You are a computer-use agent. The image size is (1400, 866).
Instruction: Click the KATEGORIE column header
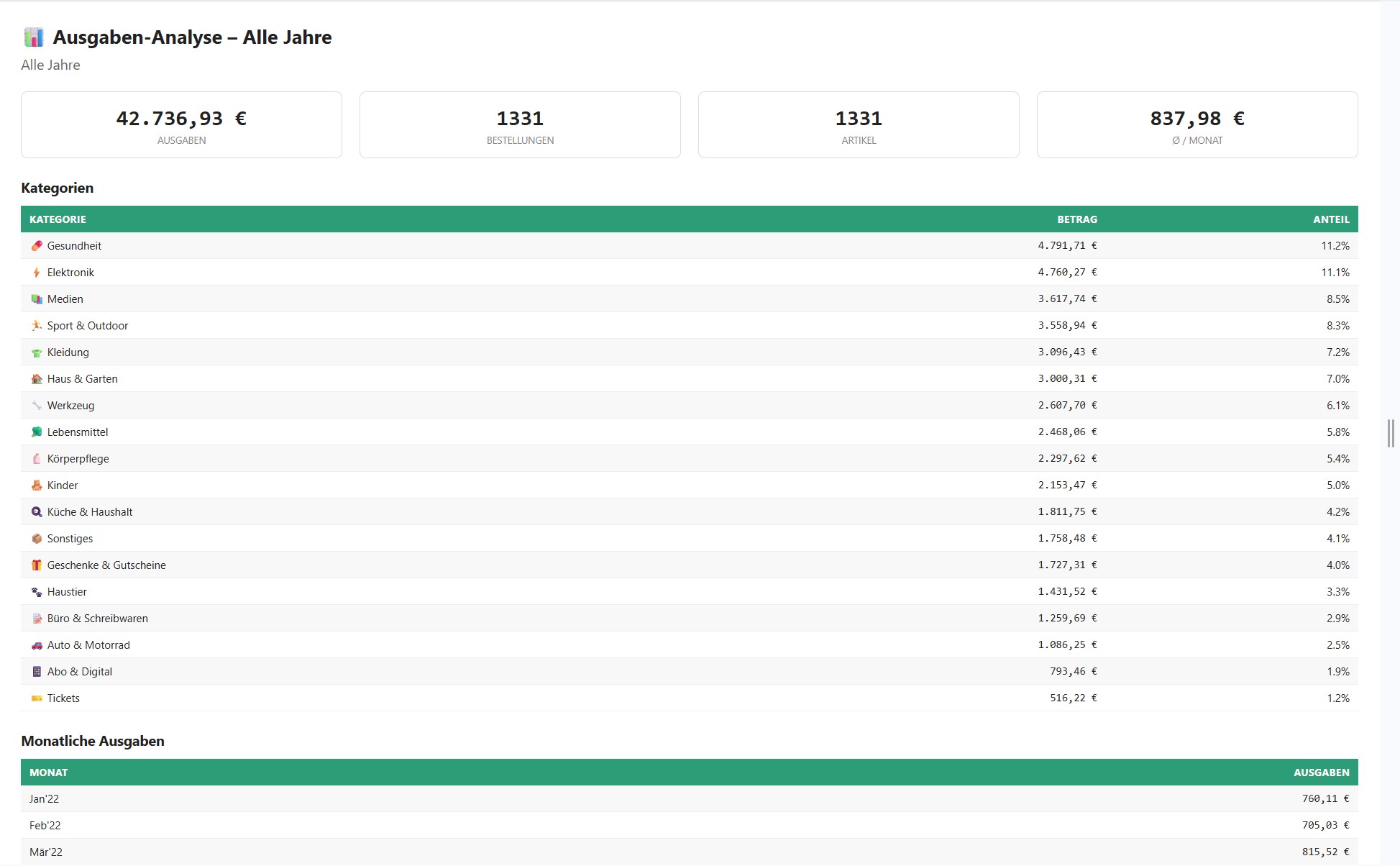tap(58, 219)
